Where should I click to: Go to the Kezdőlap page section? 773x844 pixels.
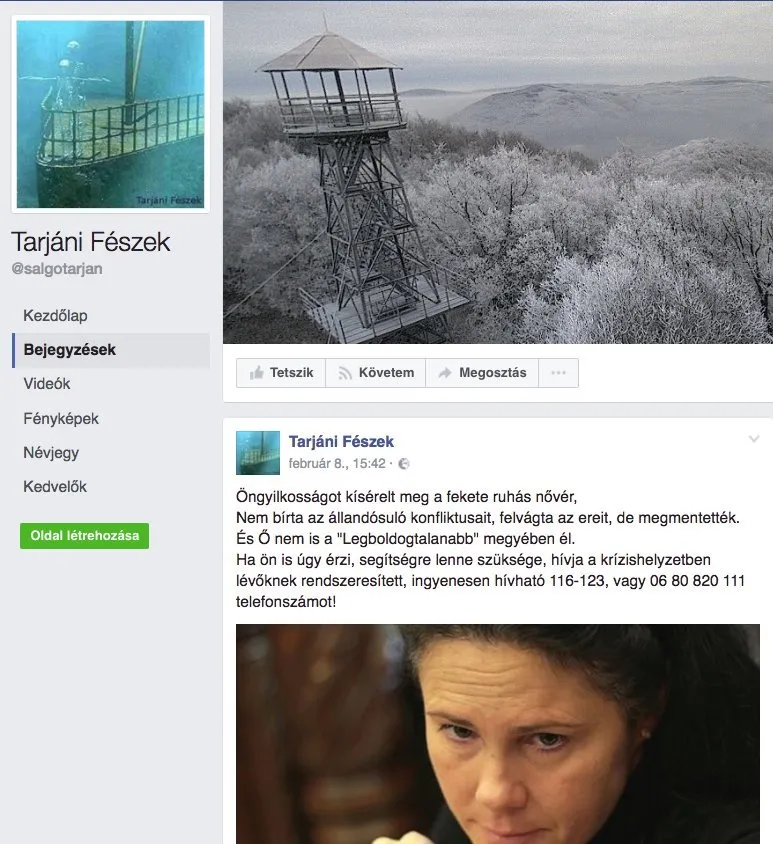[x=55, y=315]
